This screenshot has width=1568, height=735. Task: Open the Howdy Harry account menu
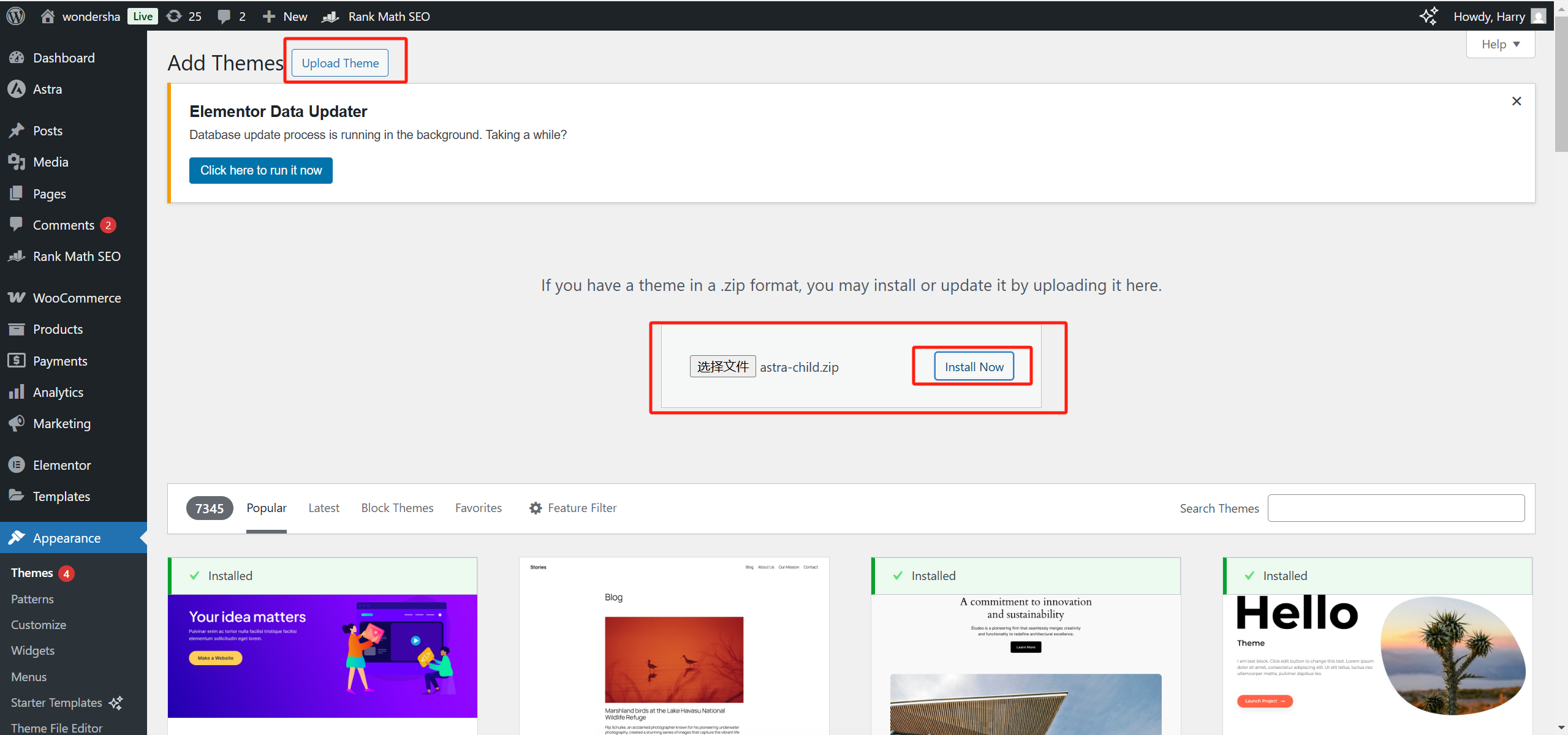(1491, 16)
